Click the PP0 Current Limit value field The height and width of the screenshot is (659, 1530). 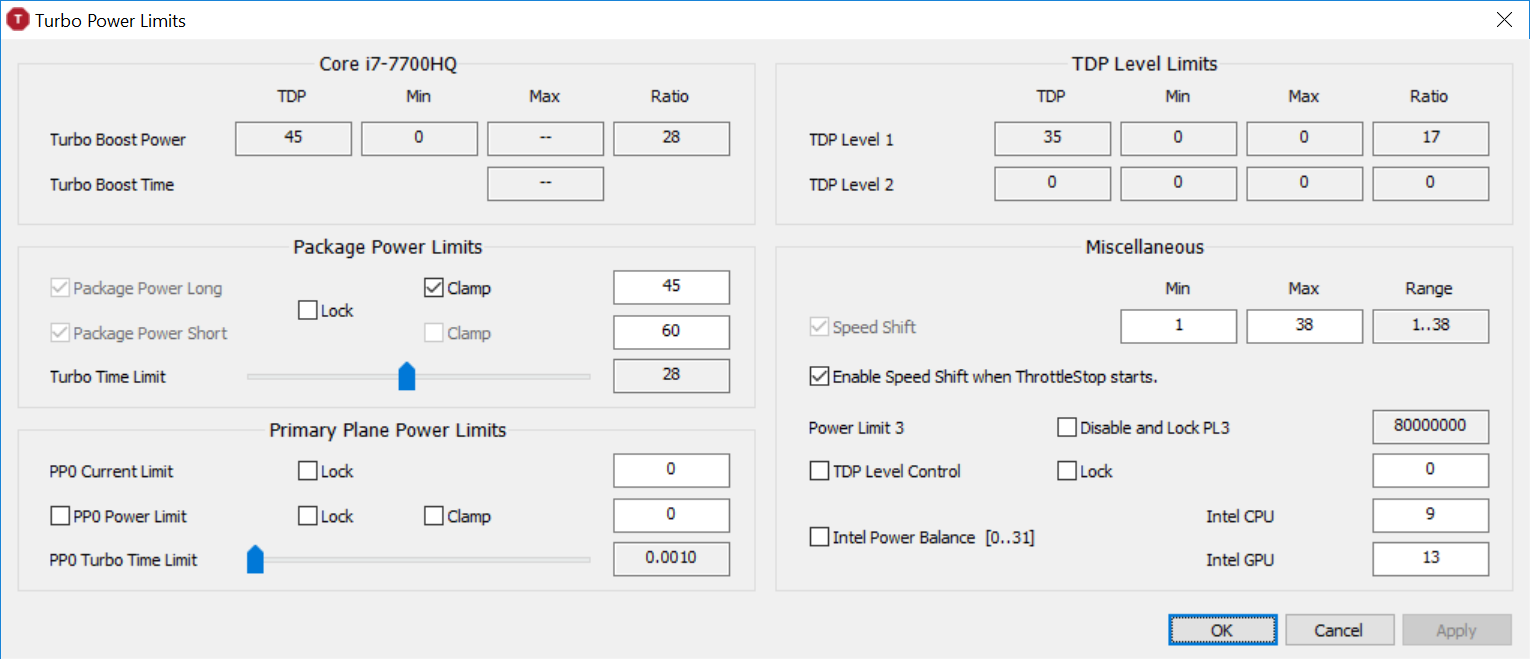pyautogui.click(x=671, y=470)
